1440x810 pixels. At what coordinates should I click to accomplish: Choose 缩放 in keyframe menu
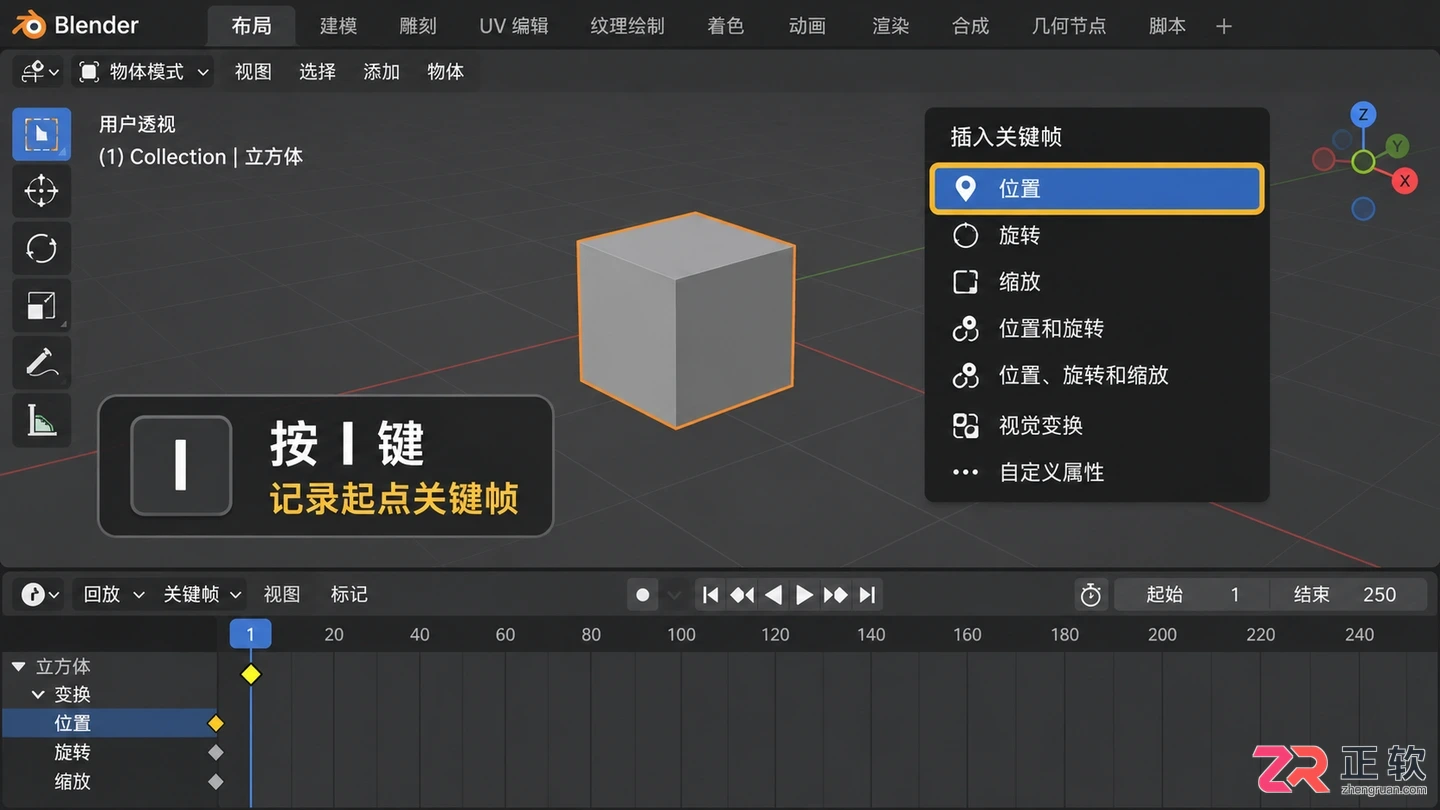tap(1097, 282)
